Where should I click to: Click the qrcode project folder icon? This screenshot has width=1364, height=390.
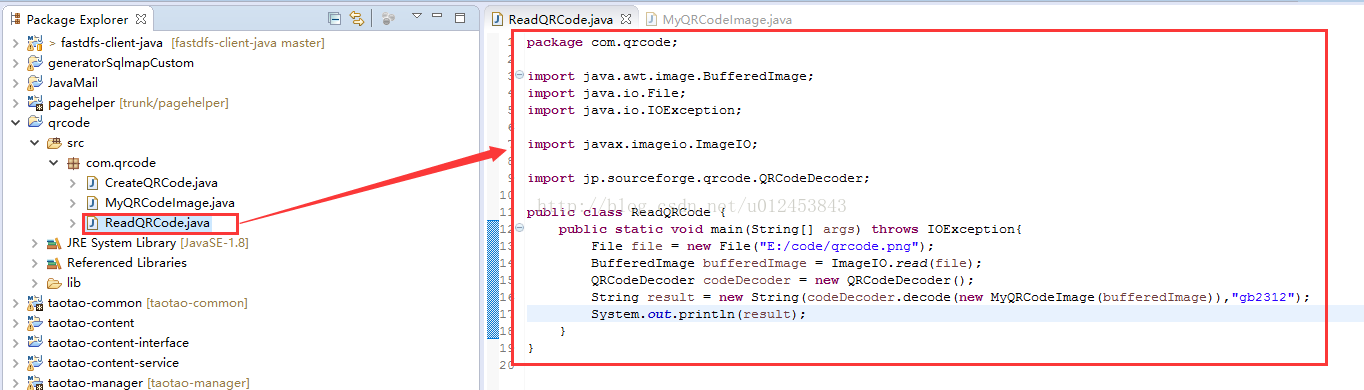coord(35,122)
